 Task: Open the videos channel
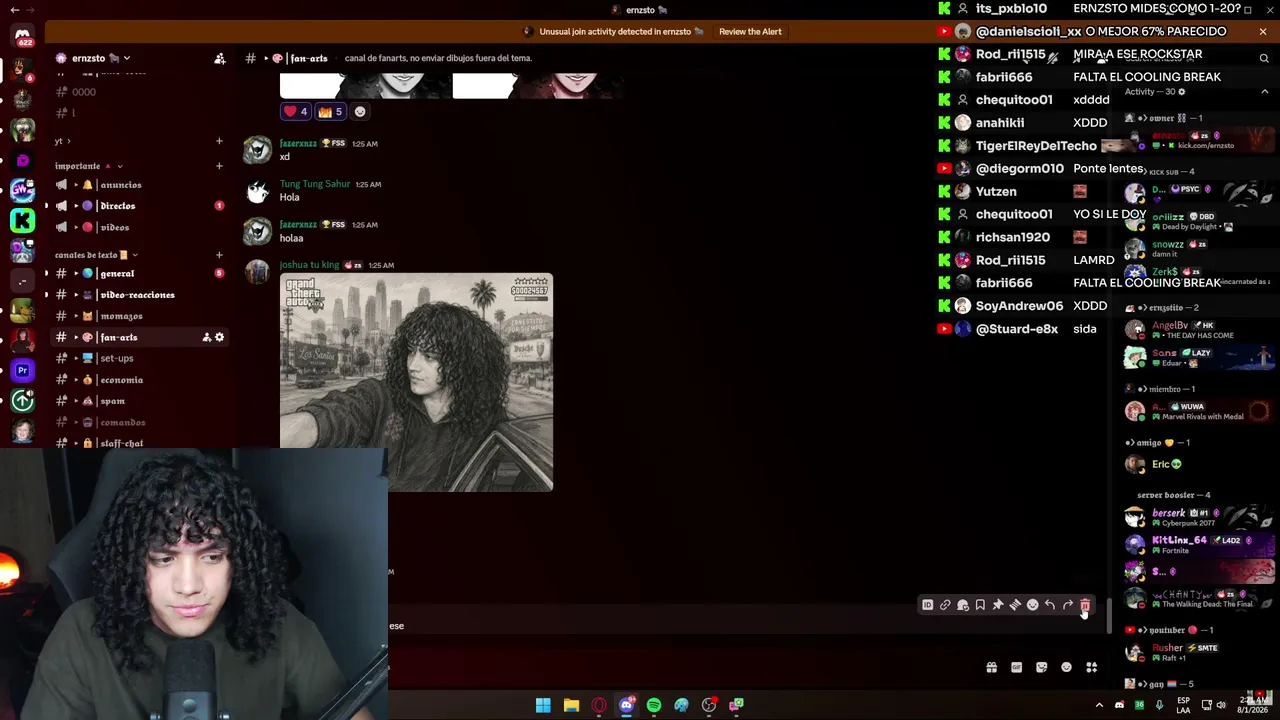[x=139, y=227]
